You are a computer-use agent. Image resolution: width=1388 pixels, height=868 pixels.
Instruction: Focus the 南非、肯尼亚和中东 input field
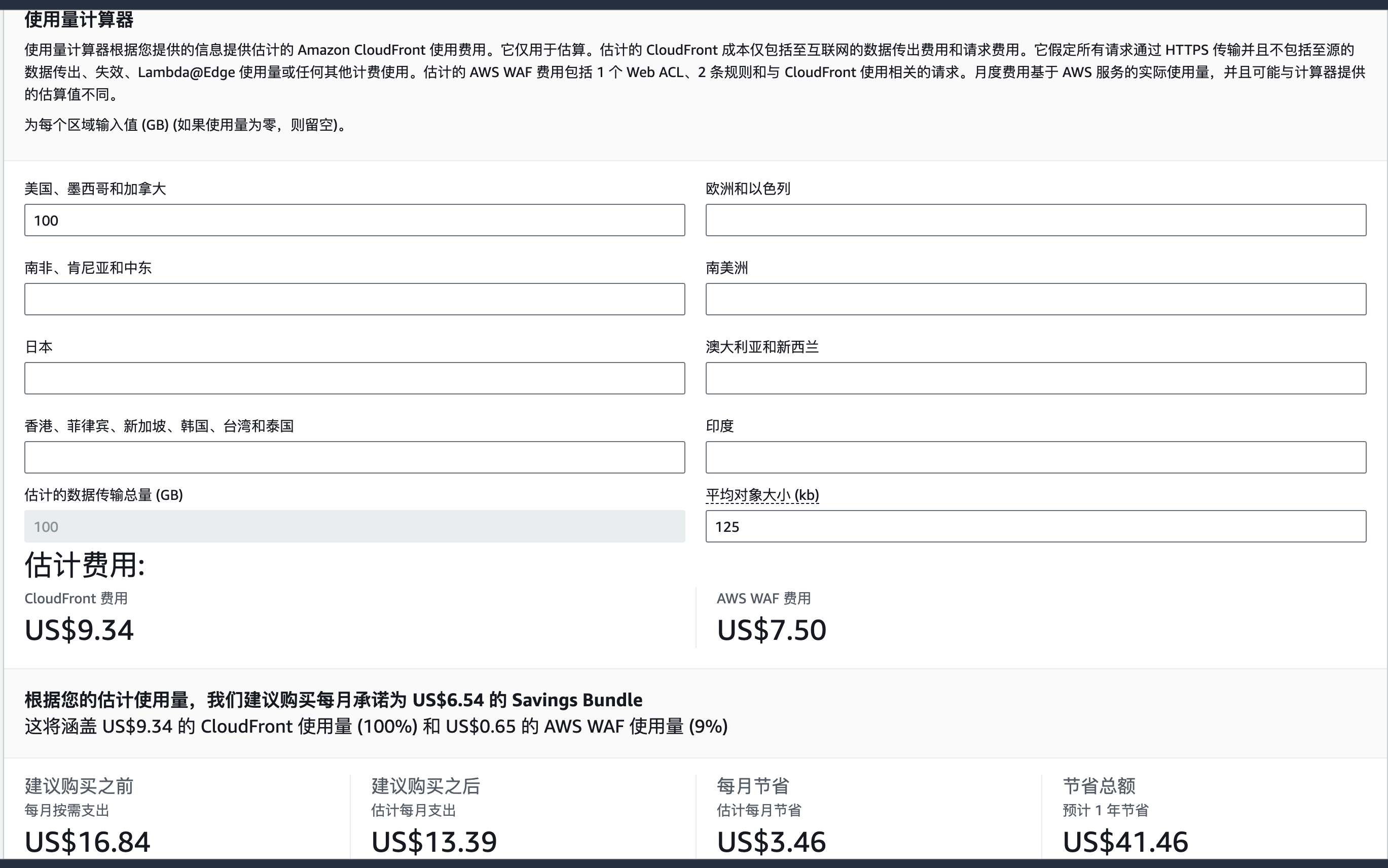point(354,299)
